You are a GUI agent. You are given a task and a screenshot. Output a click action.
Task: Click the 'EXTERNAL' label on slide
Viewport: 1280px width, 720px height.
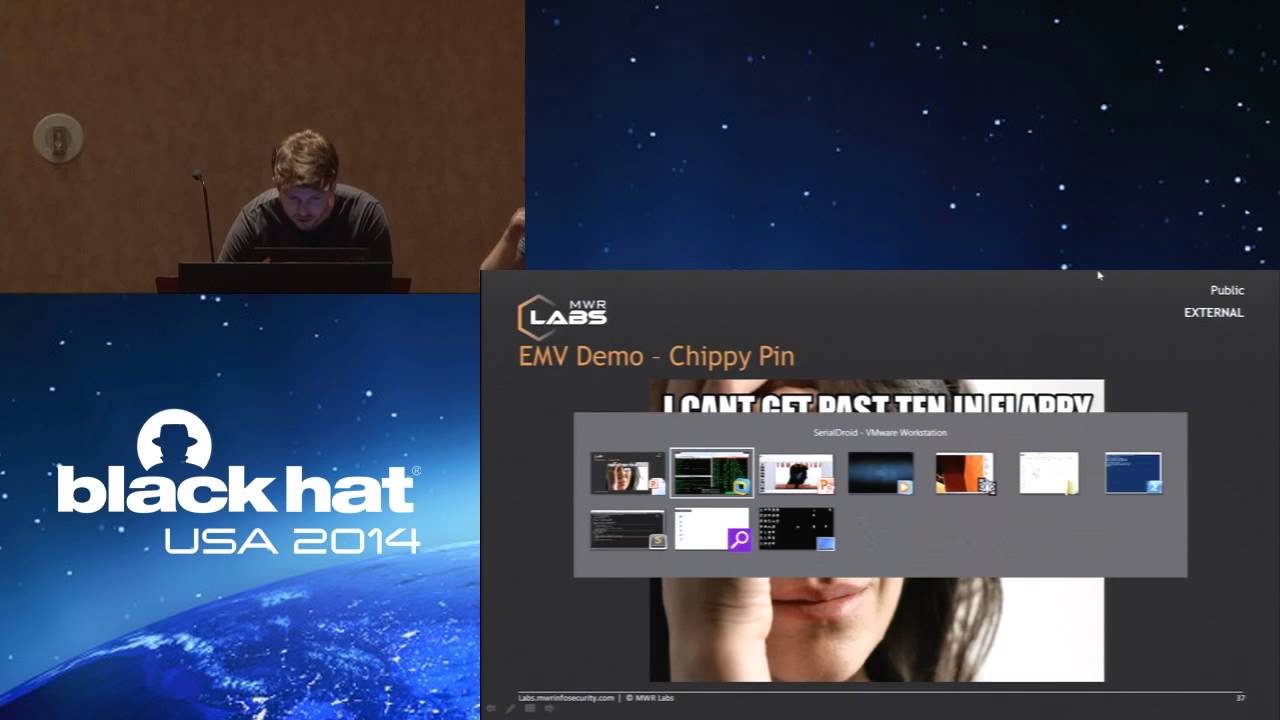(1214, 313)
